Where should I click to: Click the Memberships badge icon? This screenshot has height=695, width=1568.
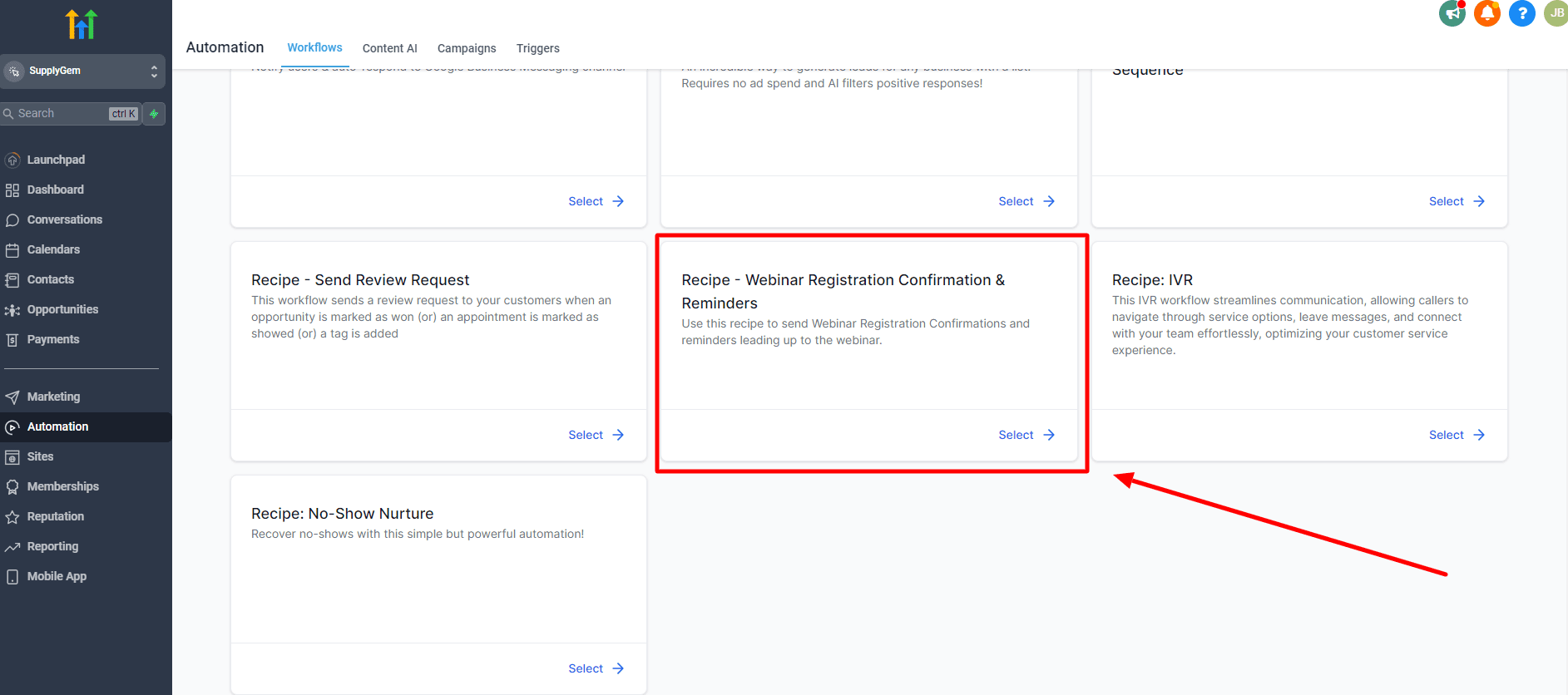click(12, 487)
